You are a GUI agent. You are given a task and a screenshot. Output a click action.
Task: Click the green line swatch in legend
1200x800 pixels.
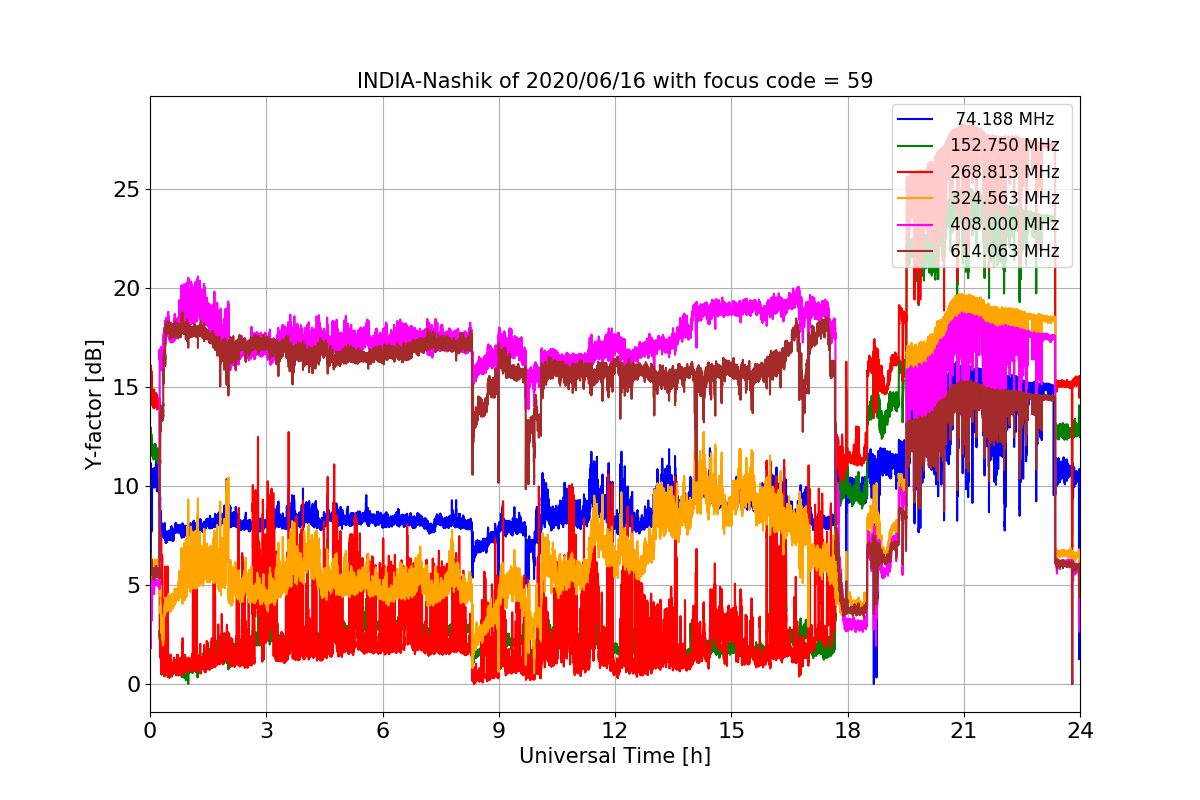point(915,145)
